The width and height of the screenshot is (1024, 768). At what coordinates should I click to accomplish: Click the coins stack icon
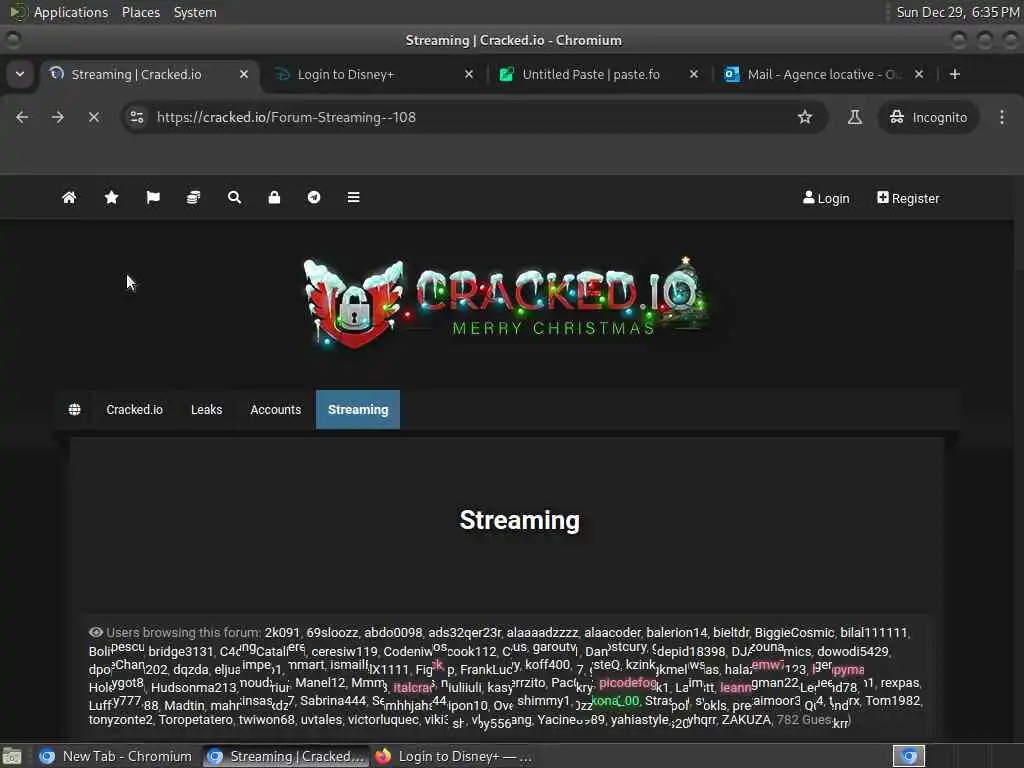pyautogui.click(x=193, y=197)
